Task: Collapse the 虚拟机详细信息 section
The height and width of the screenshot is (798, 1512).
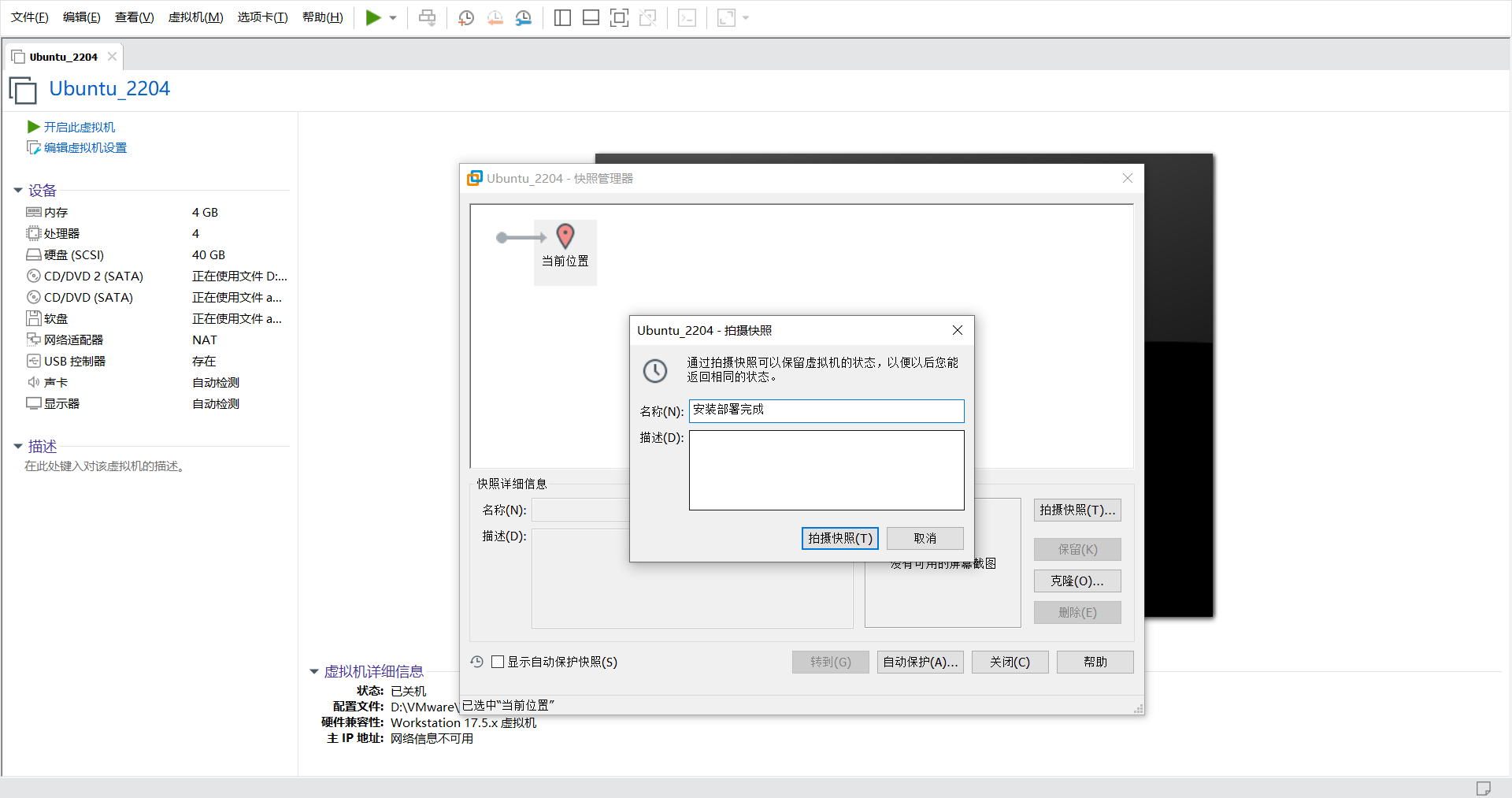Action: point(314,672)
